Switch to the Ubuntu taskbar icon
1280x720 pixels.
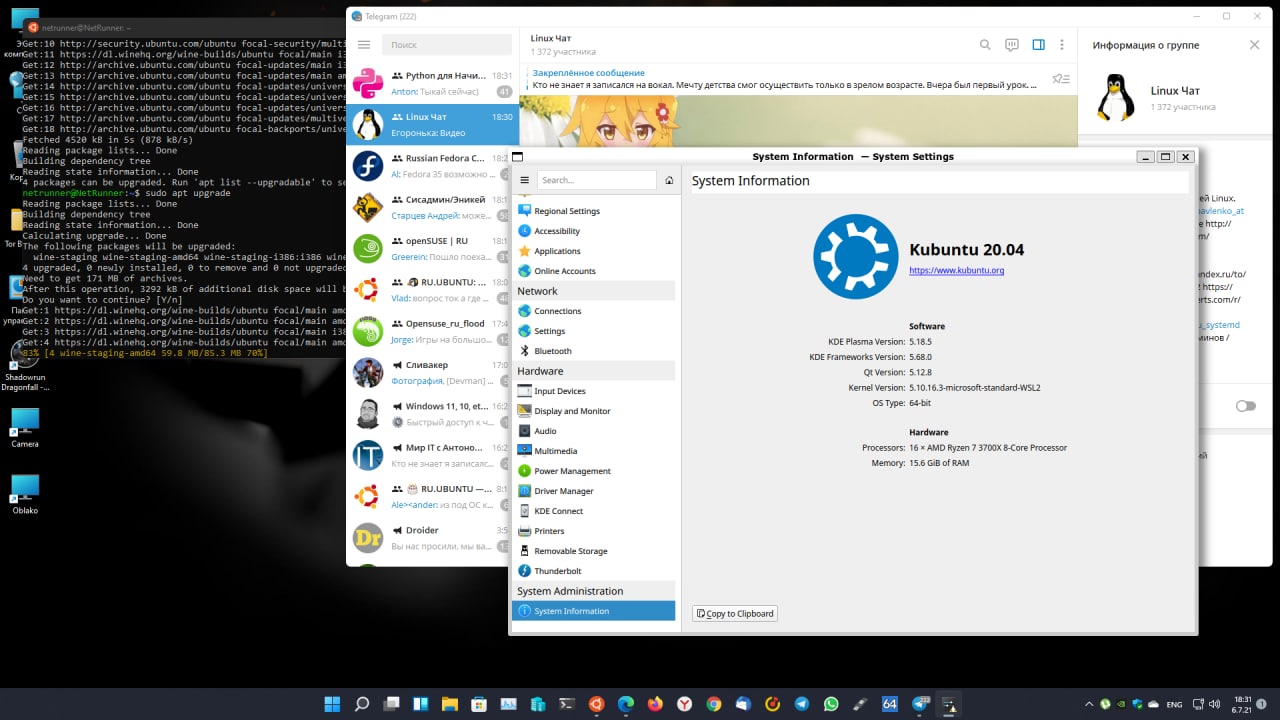tap(596, 704)
